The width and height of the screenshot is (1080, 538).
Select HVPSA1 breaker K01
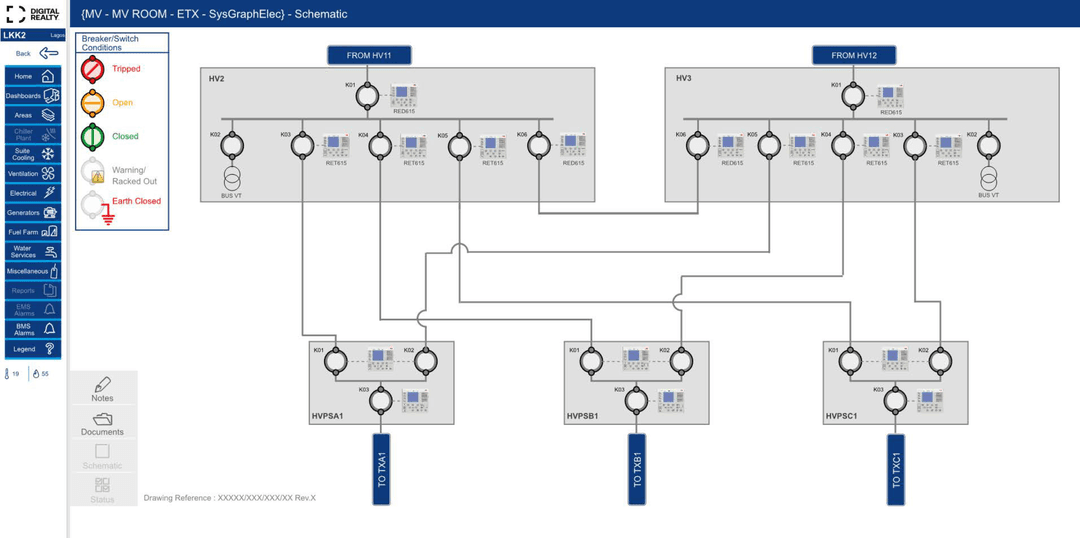(335, 361)
